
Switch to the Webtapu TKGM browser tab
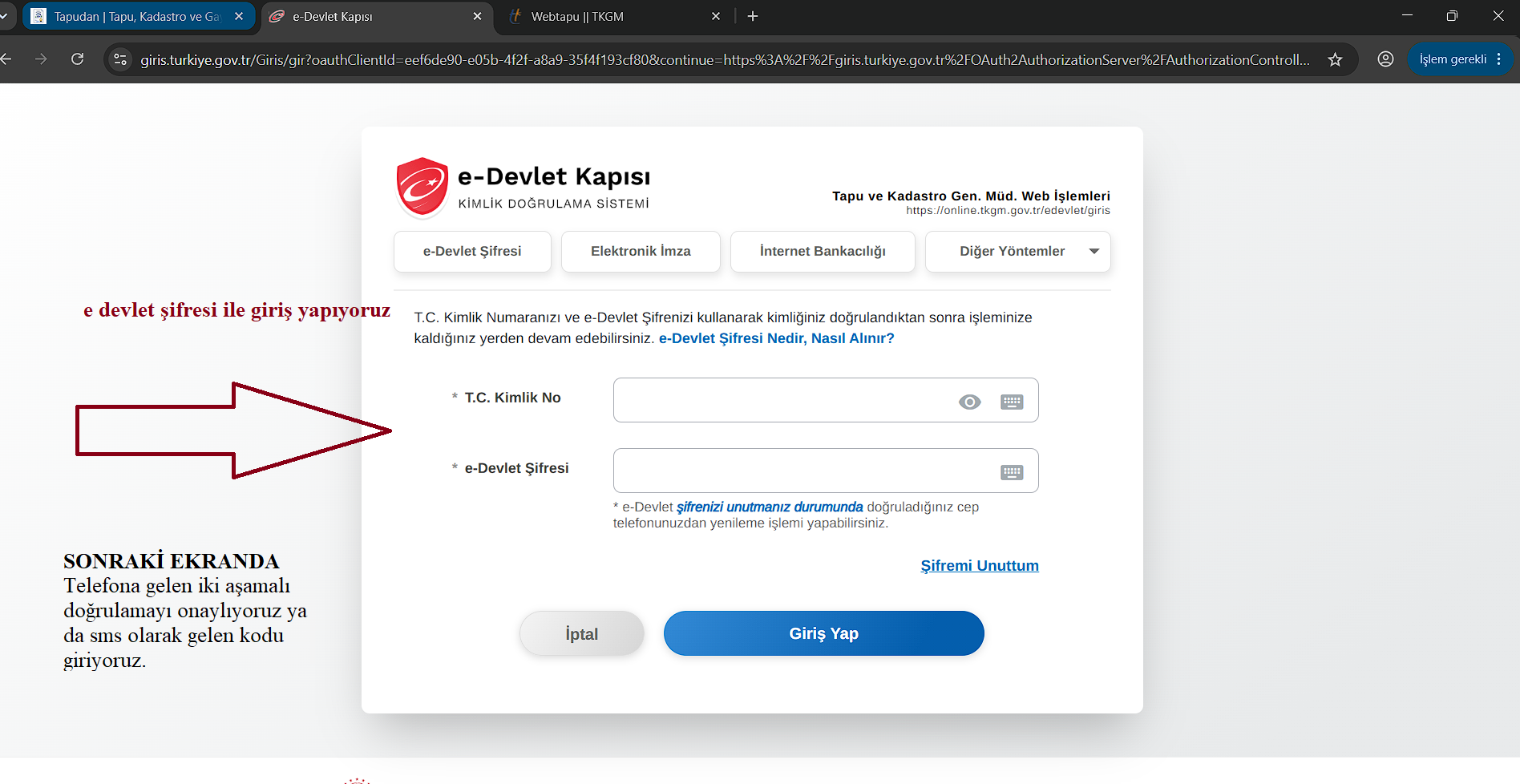[x=616, y=16]
